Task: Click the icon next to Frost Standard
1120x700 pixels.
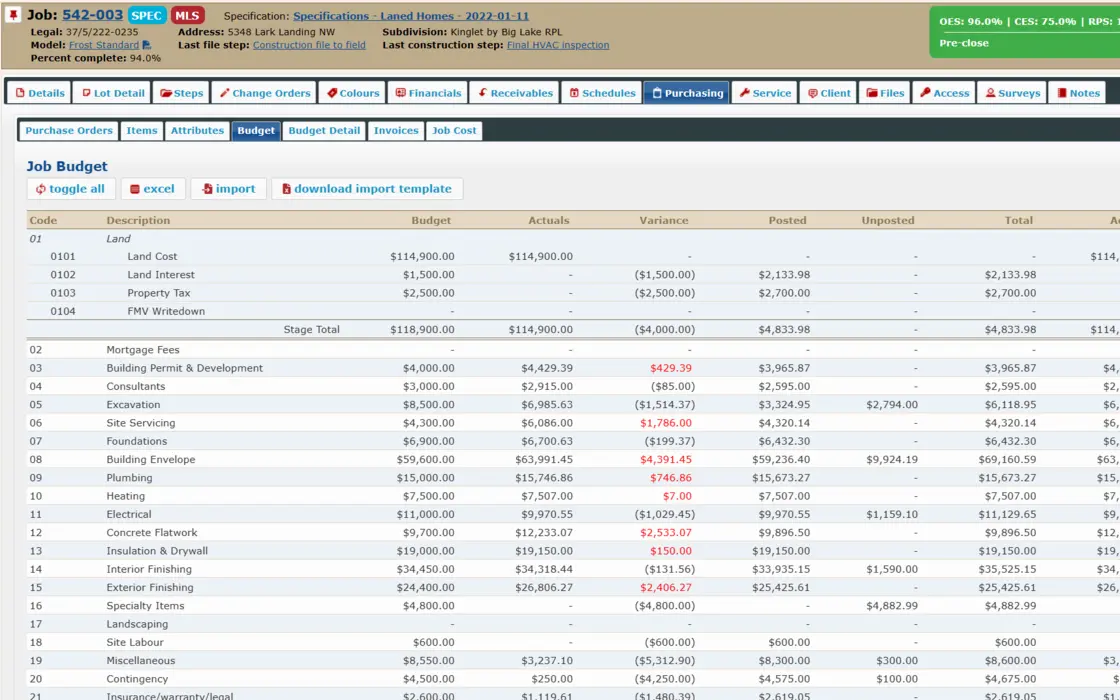Action: tap(146, 45)
